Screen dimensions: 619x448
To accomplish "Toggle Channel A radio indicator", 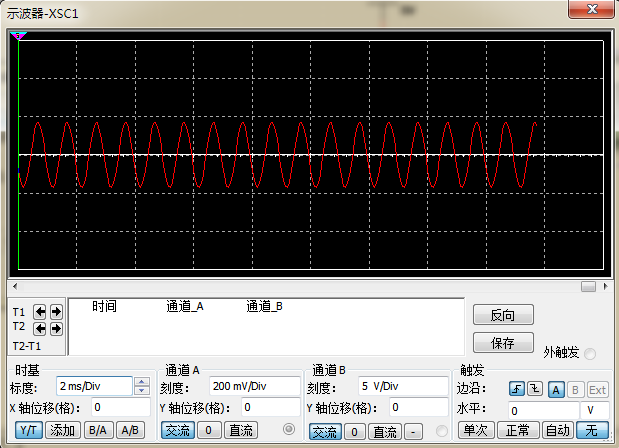I will point(289,429).
